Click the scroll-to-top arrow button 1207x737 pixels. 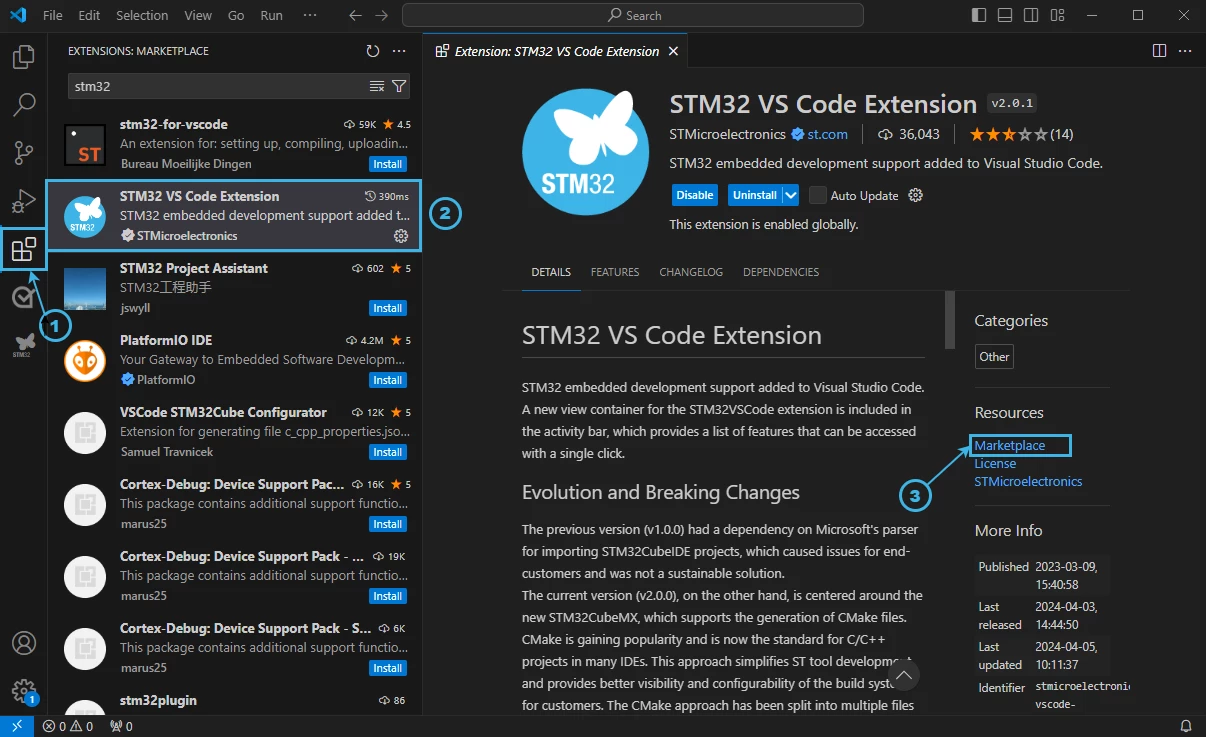[904, 676]
